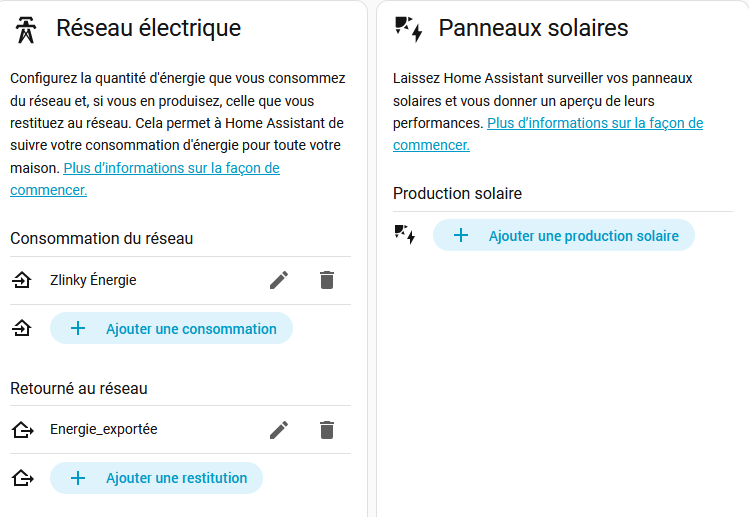Click the small solar icon under Production solaire
Screen dimensions: 749x517
click(x=404, y=235)
